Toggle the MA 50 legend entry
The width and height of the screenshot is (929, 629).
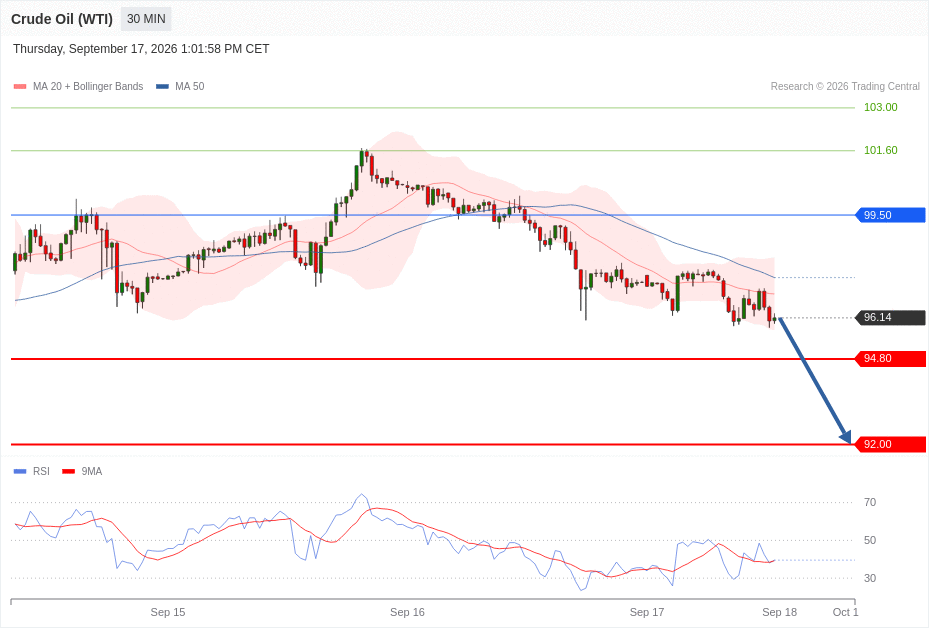[180, 86]
